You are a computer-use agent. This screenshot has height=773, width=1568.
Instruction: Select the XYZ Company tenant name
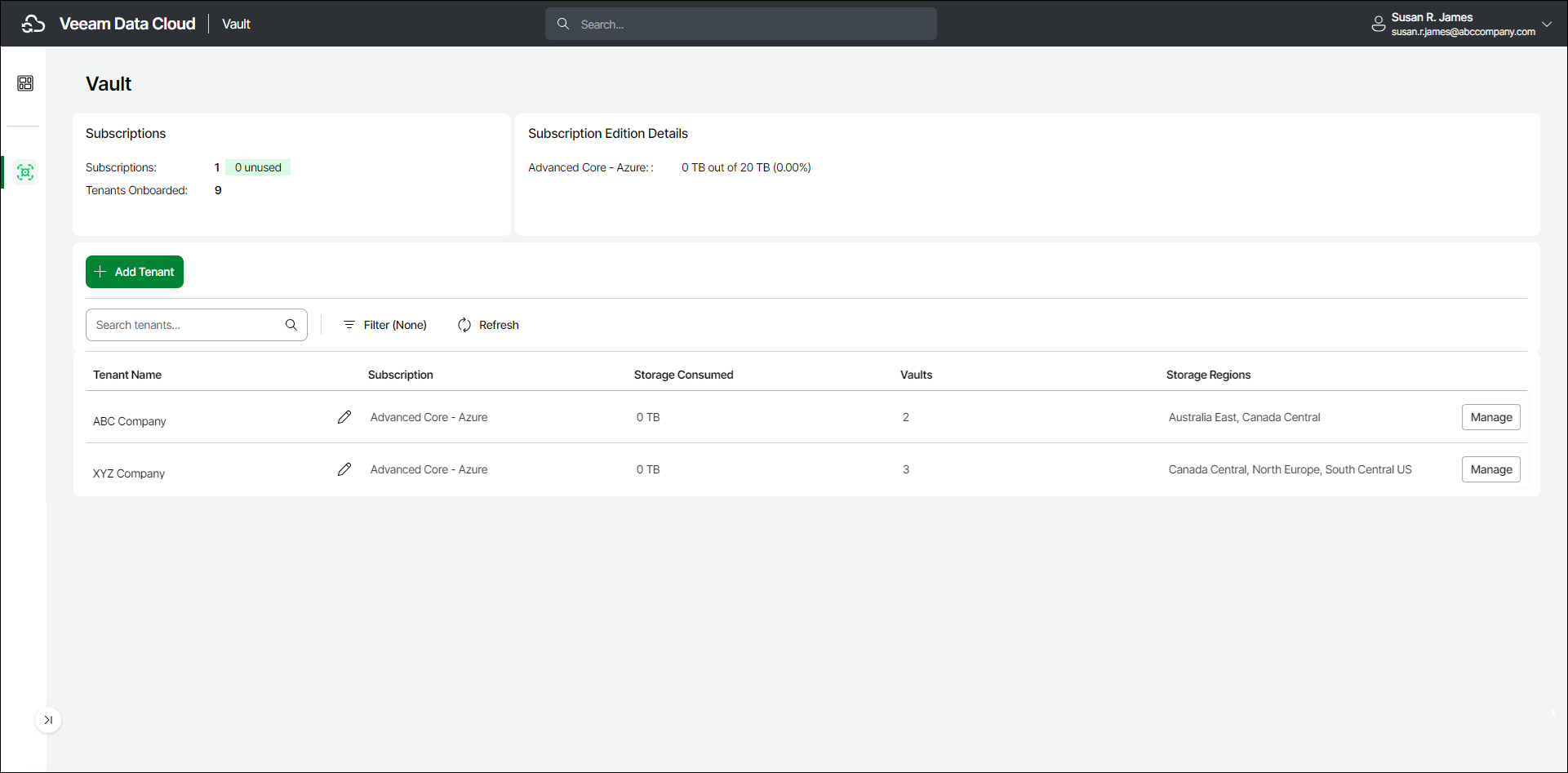tap(129, 473)
